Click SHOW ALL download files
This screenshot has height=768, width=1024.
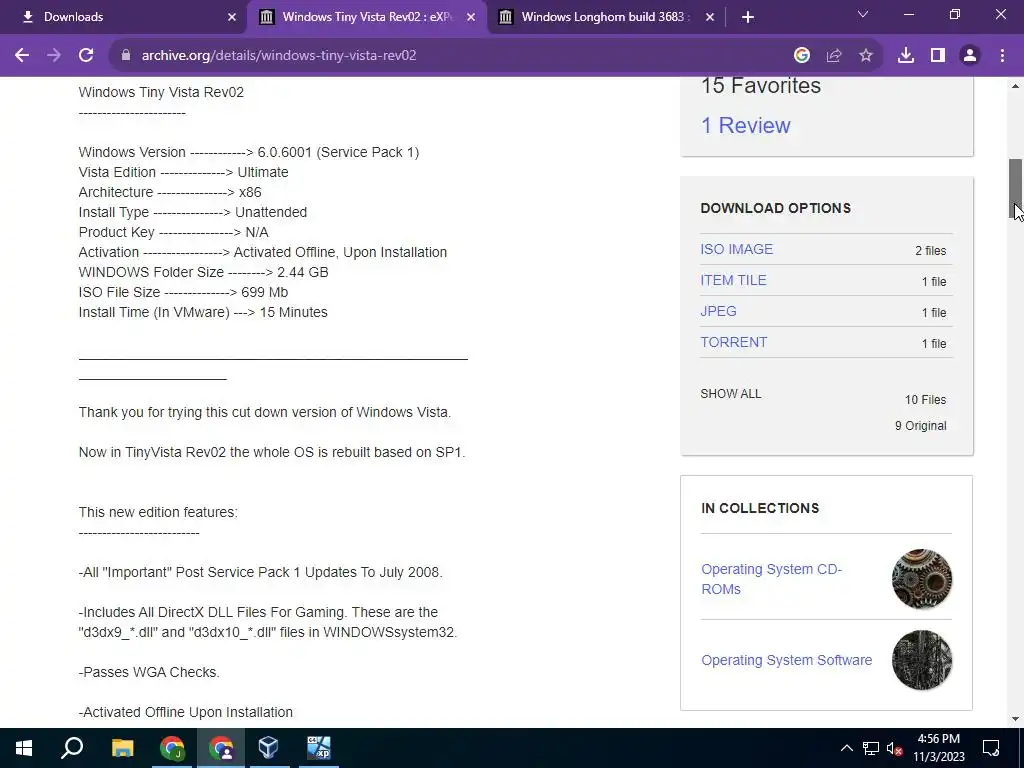point(731,394)
